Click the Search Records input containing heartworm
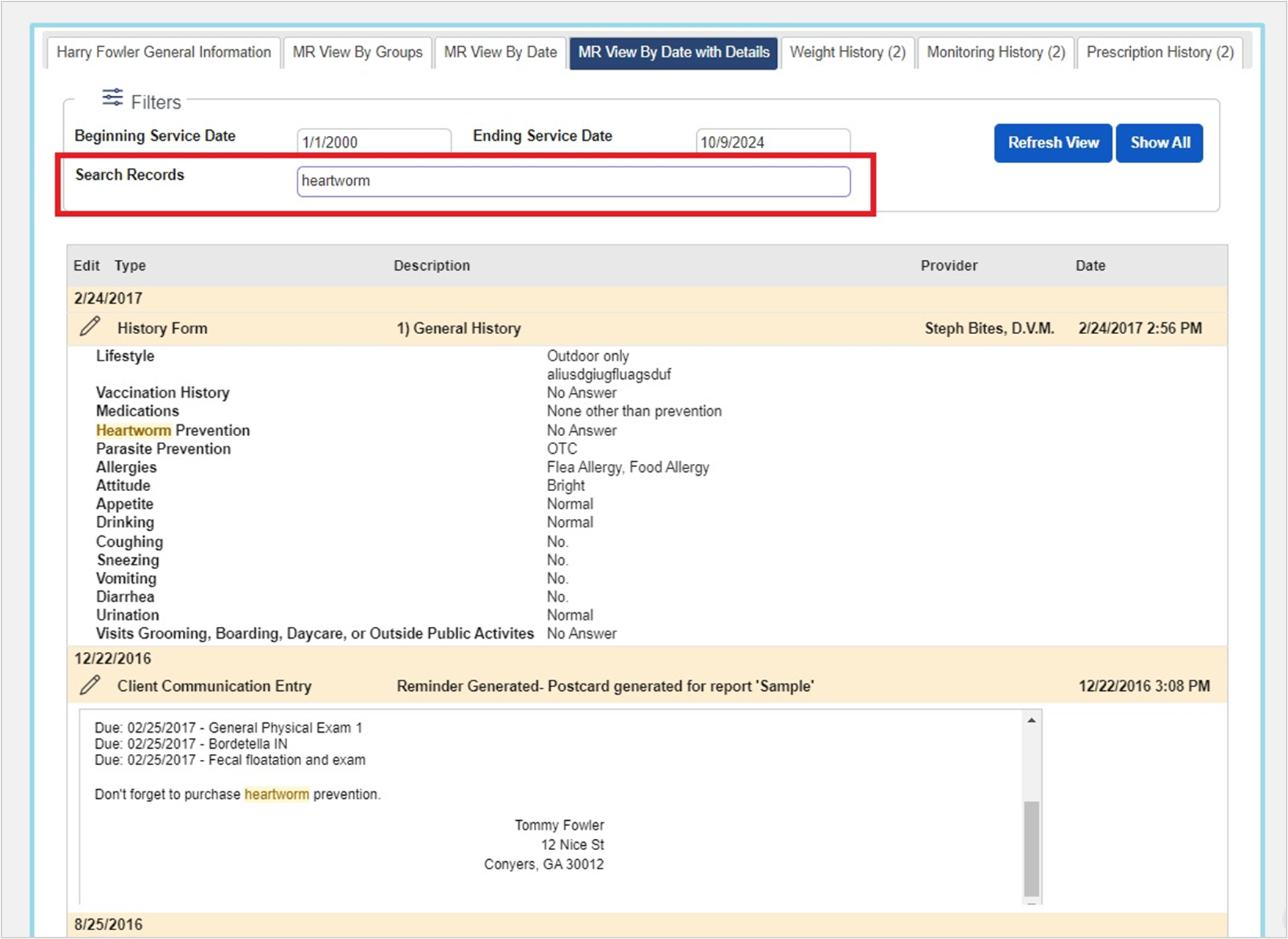Viewport: 1288px width, 939px height. pos(573,181)
